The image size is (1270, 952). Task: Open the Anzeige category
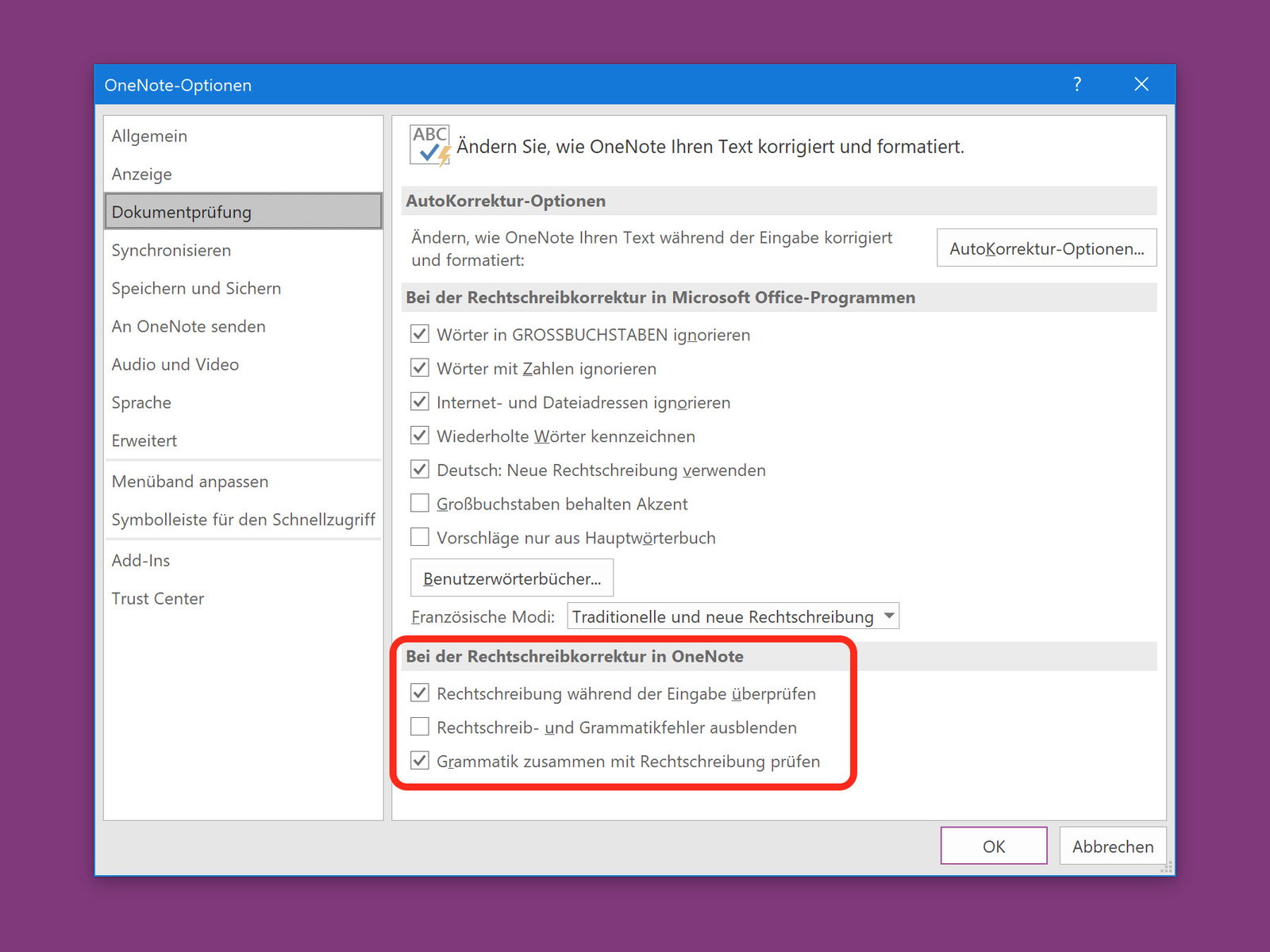point(243,174)
